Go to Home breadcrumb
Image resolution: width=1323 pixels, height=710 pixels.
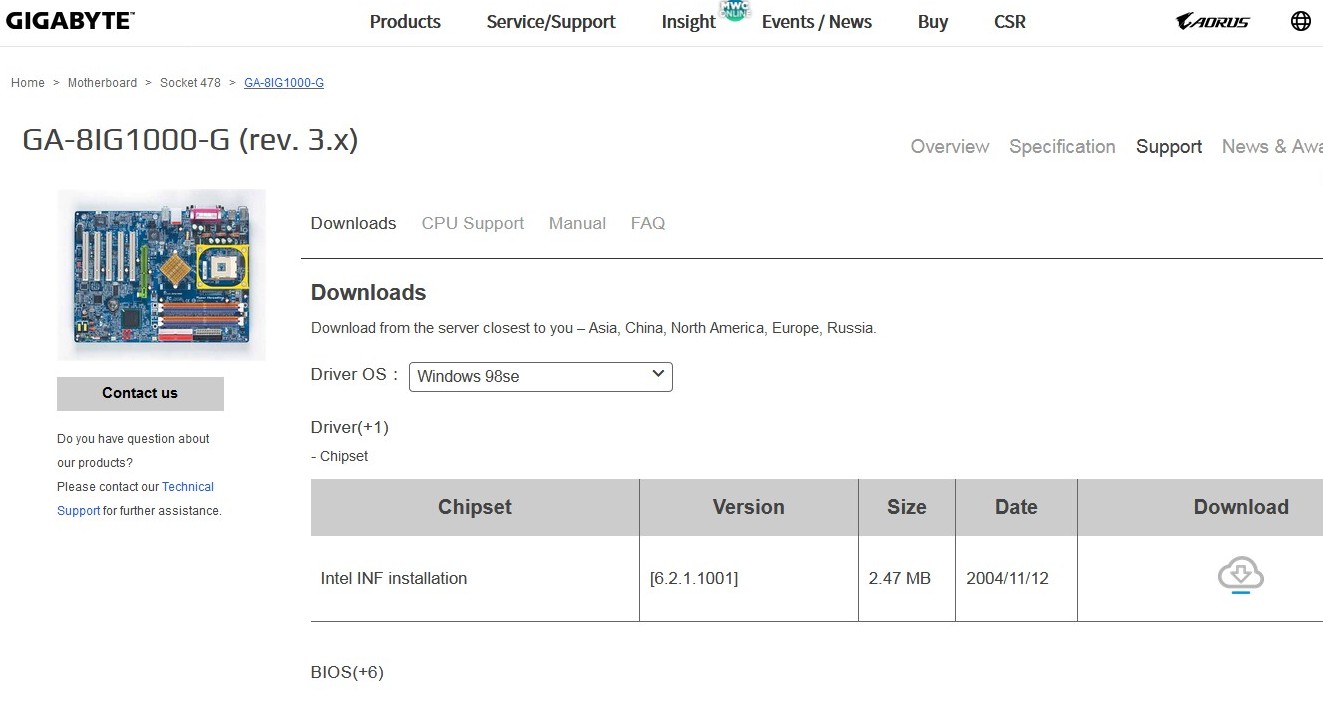(28, 83)
